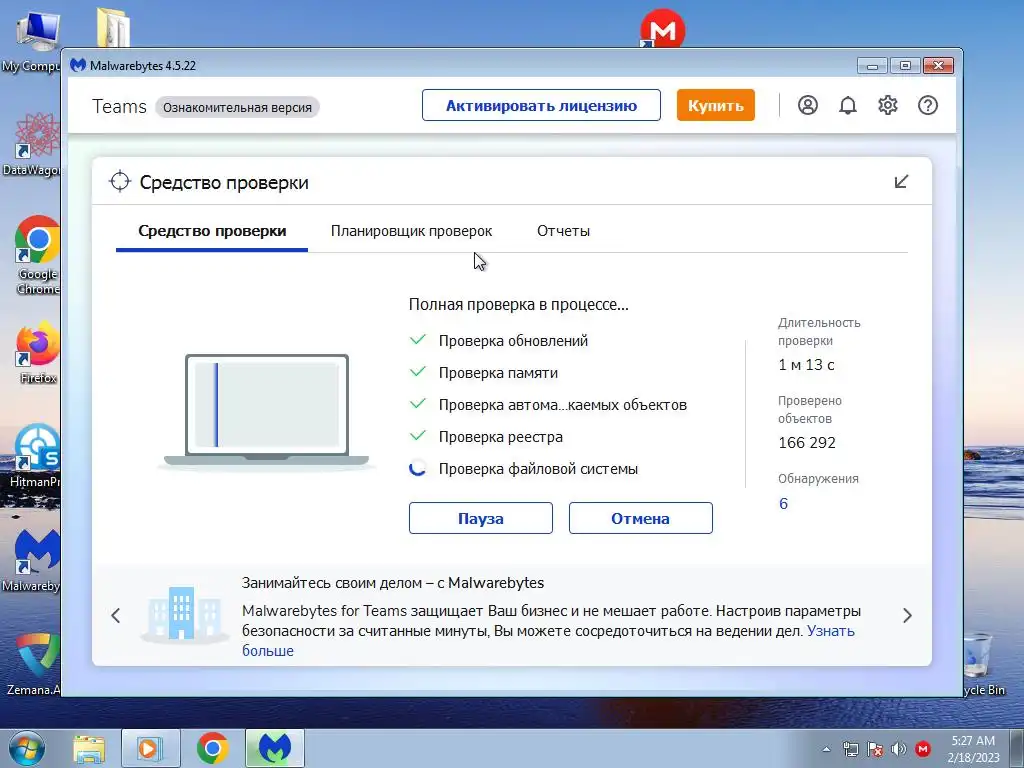
Task: Click the orange Купить button
Action: 716,106
